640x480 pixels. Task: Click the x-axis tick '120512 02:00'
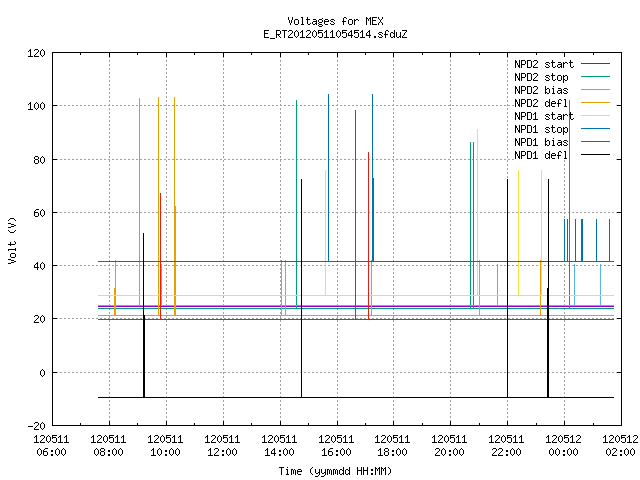coord(620,446)
